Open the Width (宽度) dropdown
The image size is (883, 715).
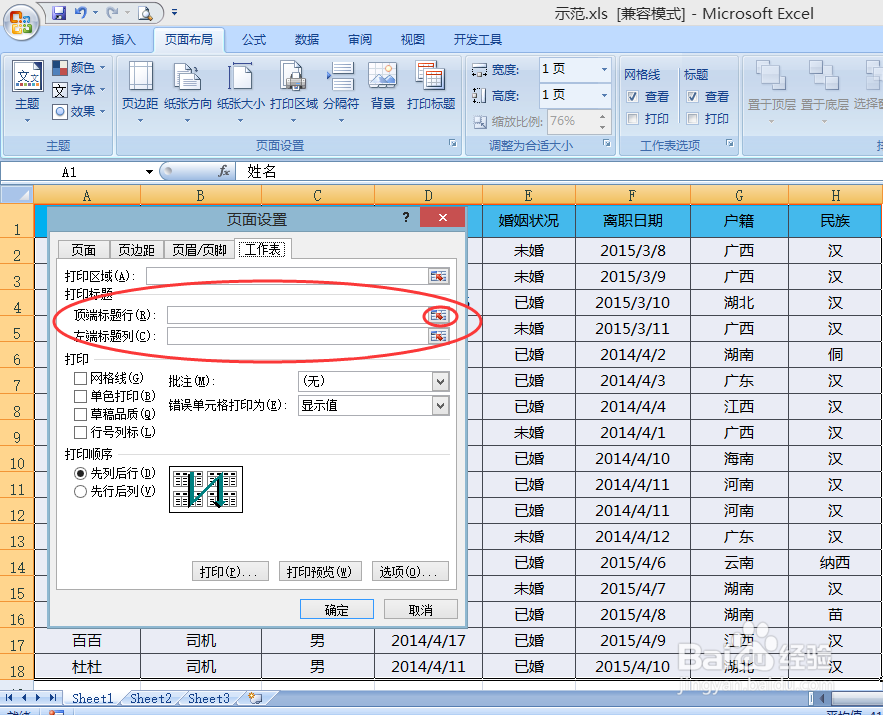click(604, 69)
